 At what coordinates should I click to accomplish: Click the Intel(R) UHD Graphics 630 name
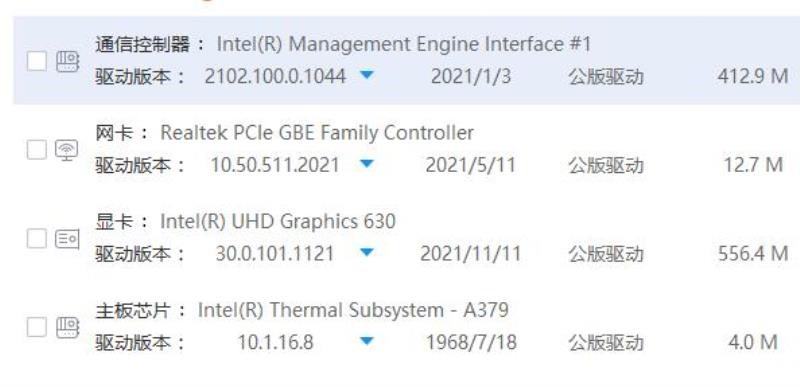click(278, 221)
